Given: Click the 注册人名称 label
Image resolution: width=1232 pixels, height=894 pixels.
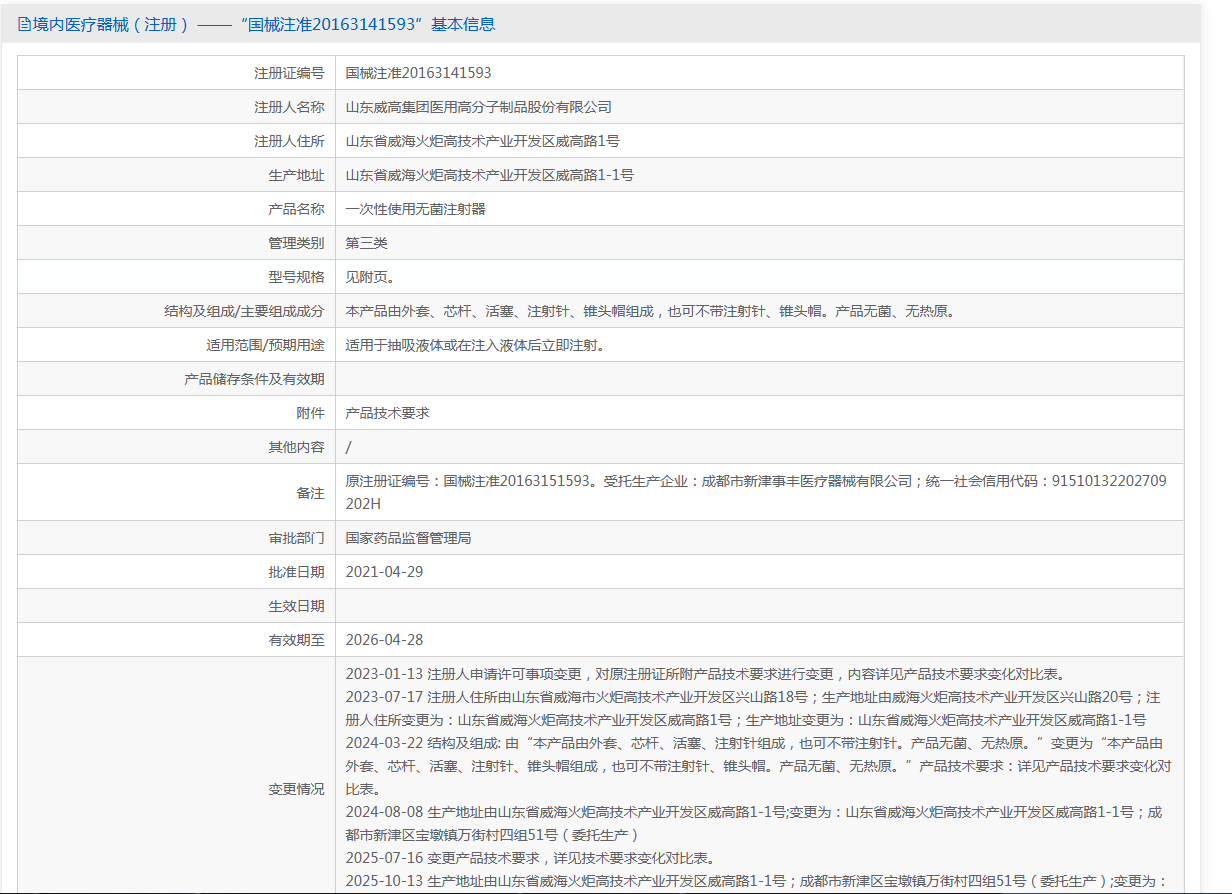Looking at the screenshot, I should [x=289, y=107].
